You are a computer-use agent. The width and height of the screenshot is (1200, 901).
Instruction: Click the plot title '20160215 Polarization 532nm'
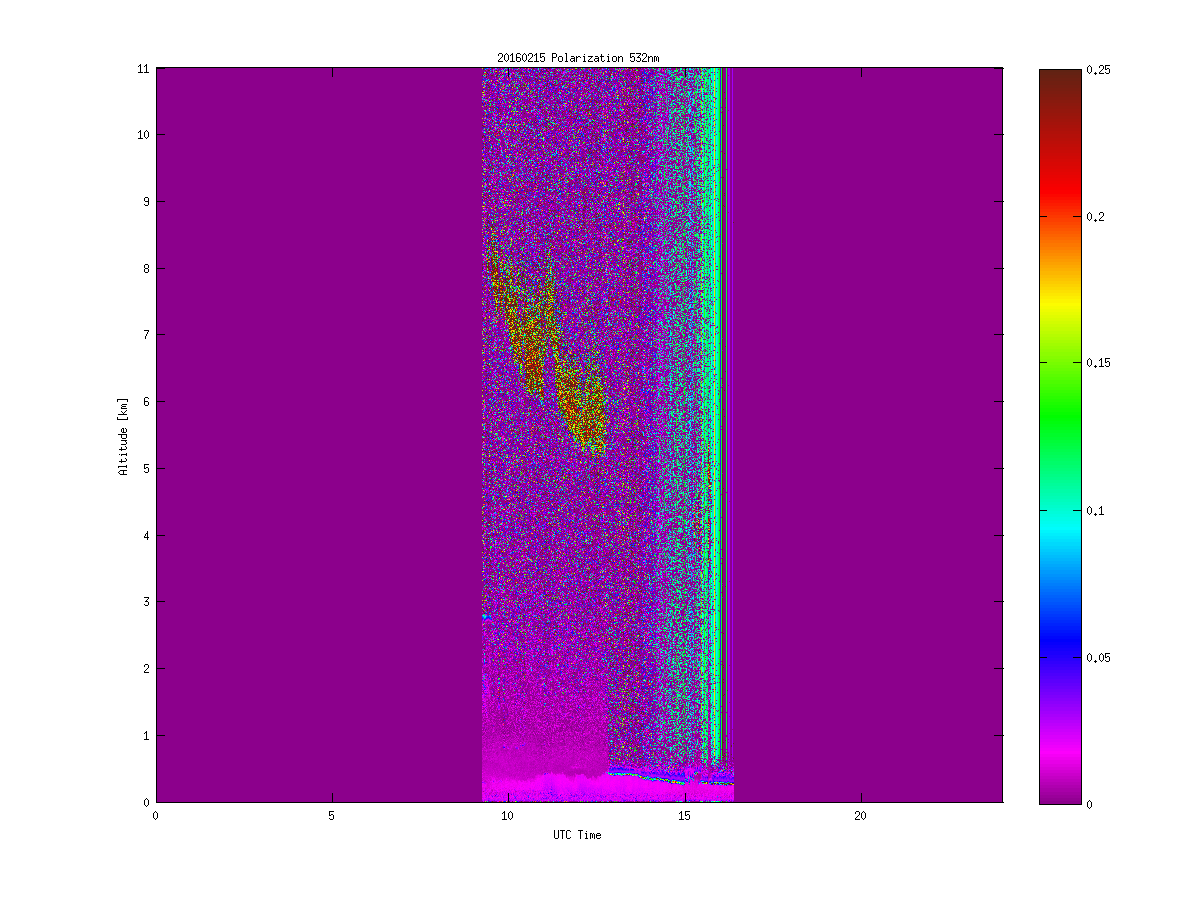pos(578,58)
